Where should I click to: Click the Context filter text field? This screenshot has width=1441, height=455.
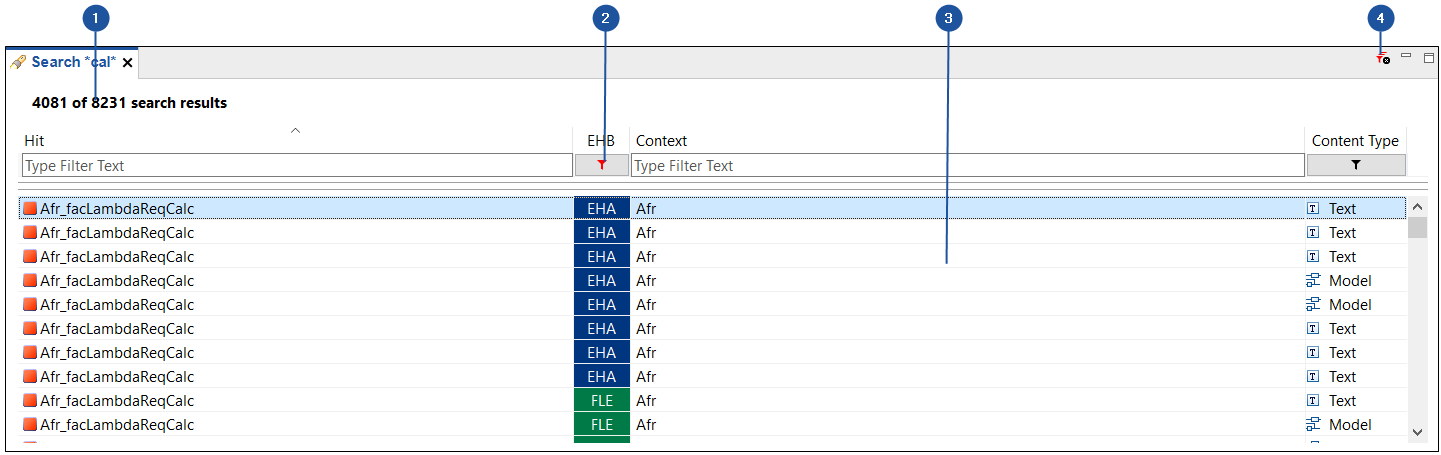[966, 166]
